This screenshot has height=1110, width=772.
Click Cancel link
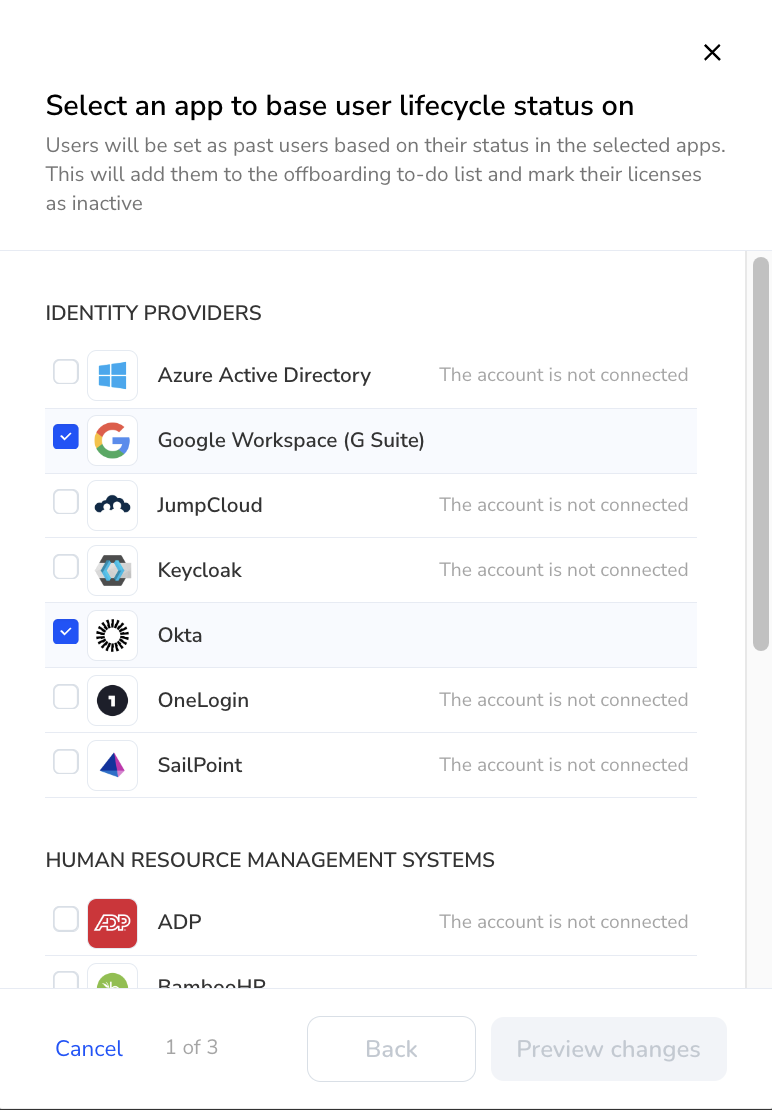89,1048
